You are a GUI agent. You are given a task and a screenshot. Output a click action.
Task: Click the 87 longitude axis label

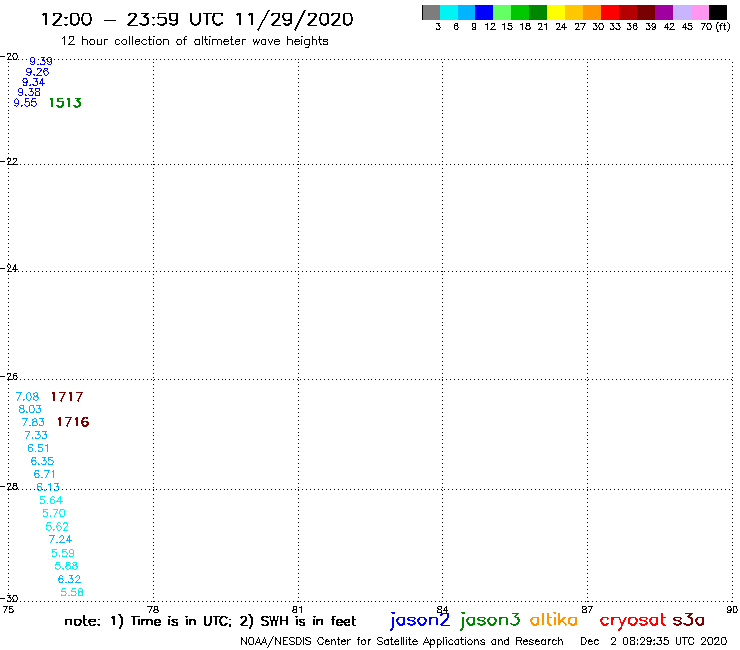(x=587, y=609)
